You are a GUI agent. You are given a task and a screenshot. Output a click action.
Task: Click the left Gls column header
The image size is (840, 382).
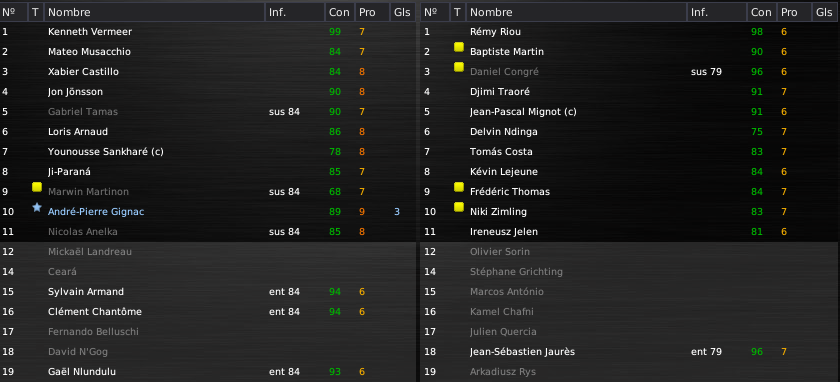coord(402,12)
